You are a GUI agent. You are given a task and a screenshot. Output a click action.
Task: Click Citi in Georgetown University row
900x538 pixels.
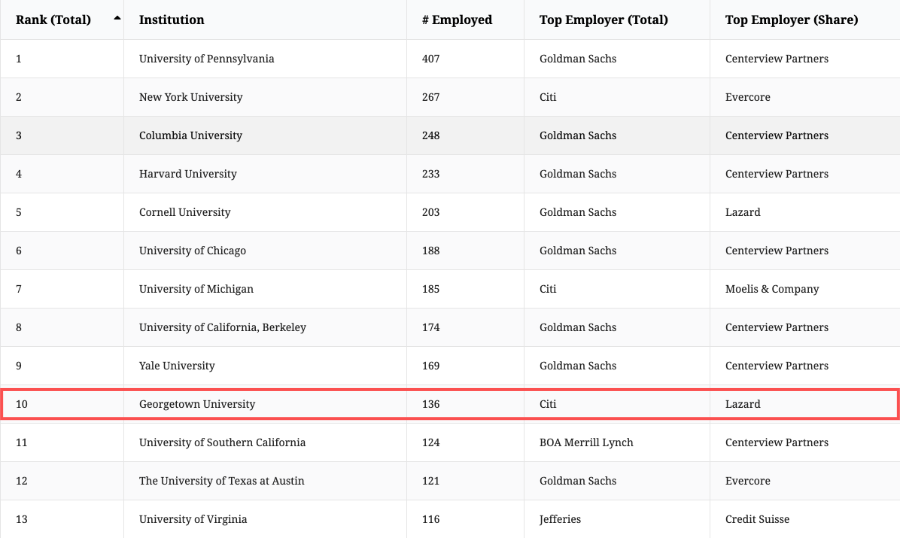(x=548, y=404)
